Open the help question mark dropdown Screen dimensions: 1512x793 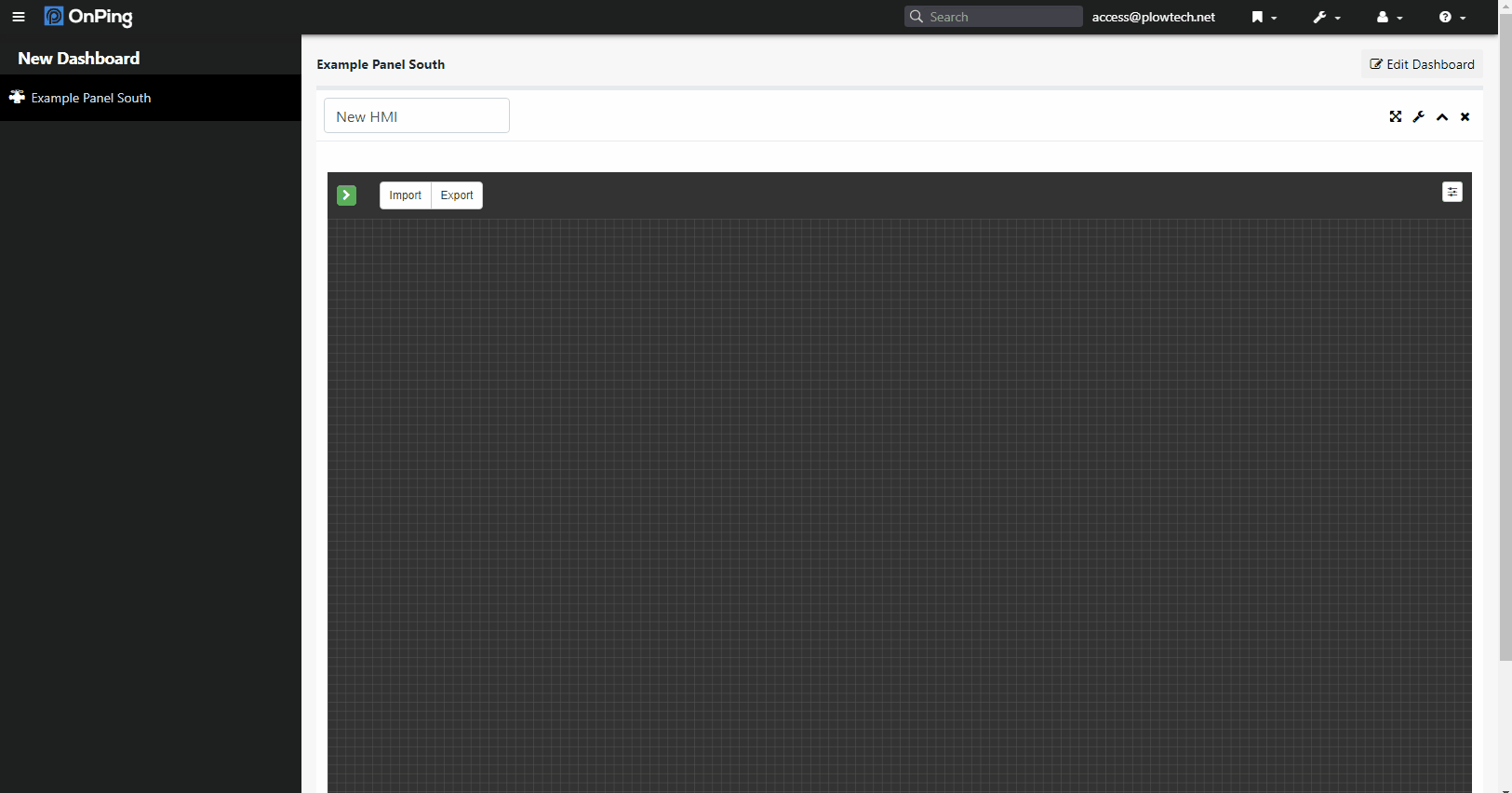click(x=1451, y=17)
